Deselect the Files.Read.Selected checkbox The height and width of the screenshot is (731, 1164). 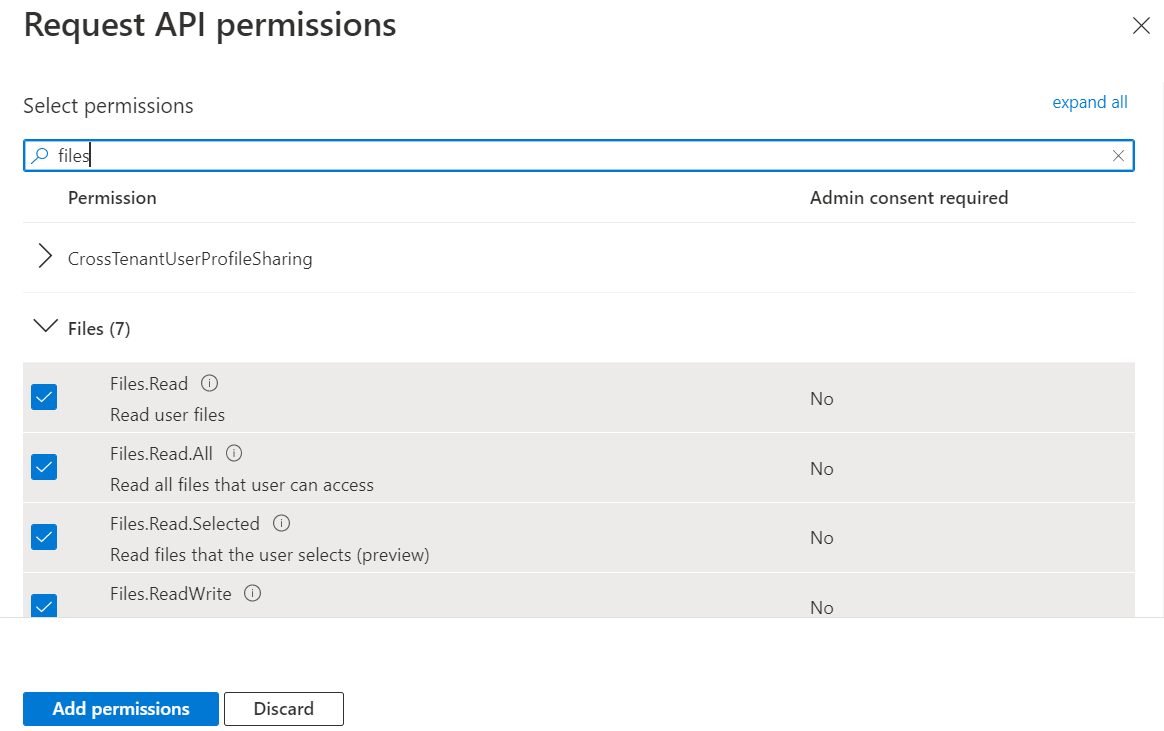pyautogui.click(x=44, y=537)
